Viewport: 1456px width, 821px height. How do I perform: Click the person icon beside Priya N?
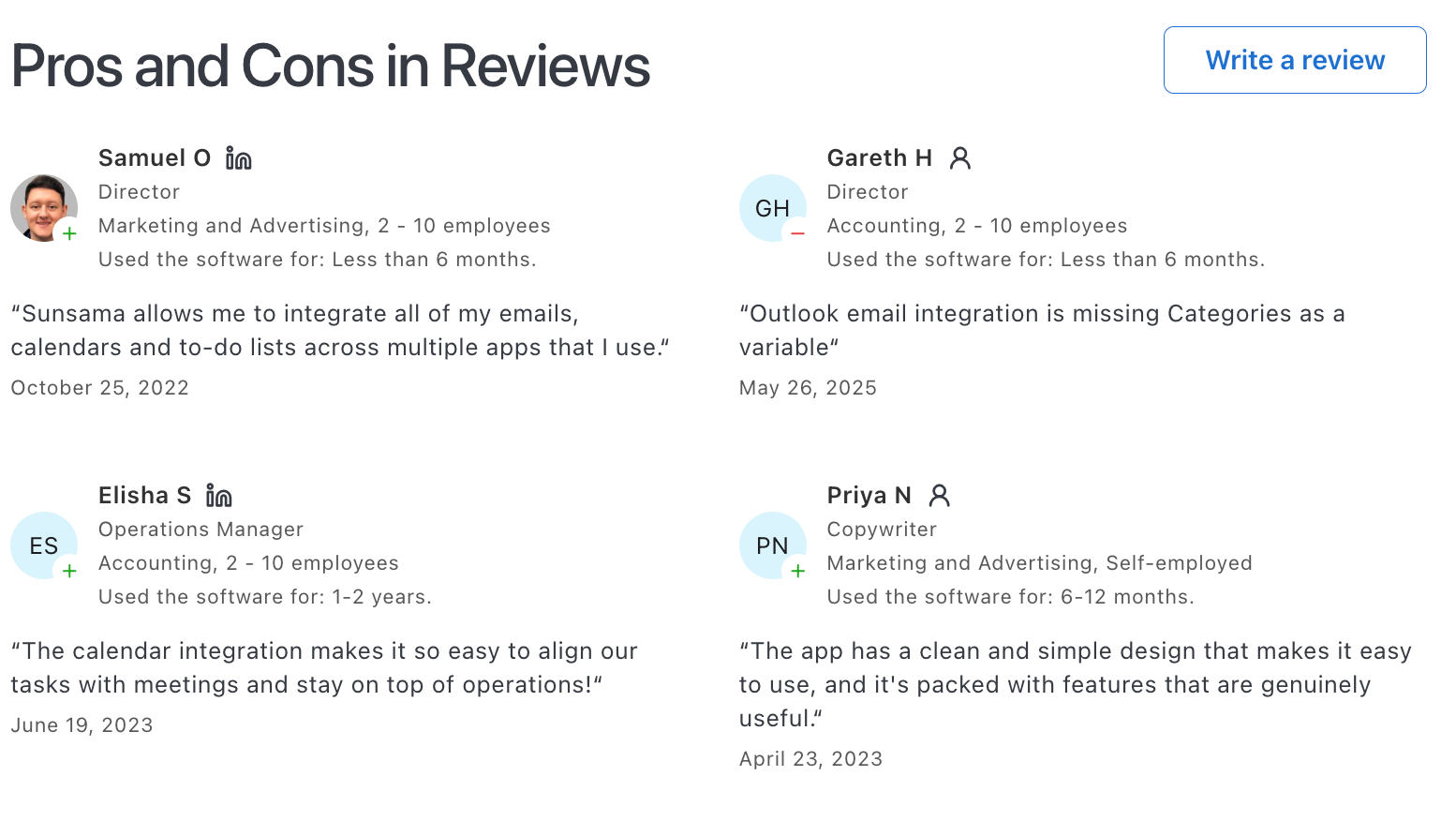[x=938, y=495]
